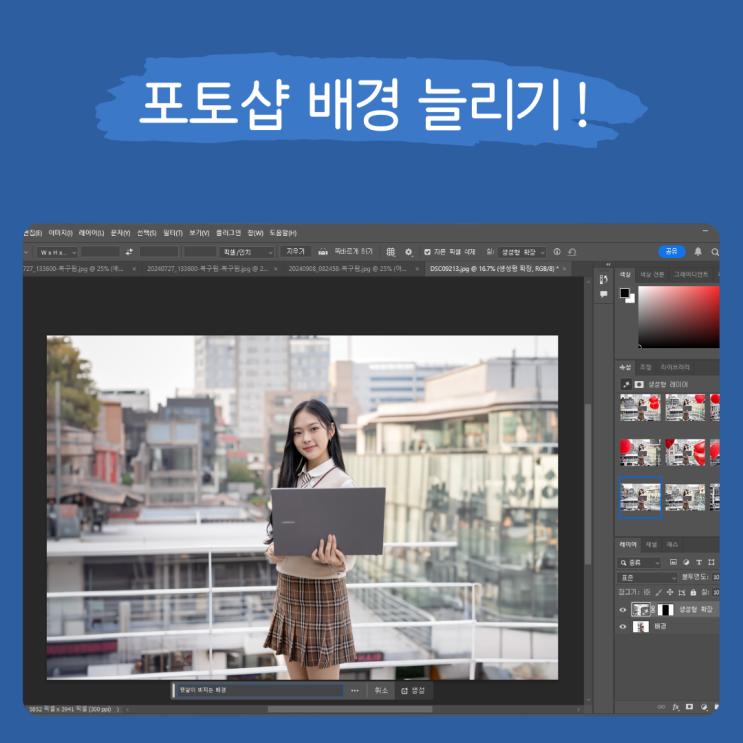Open the 필터(T) menu
The width and height of the screenshot is (743, 743).
pyautogui.click(x=173, y=233)
